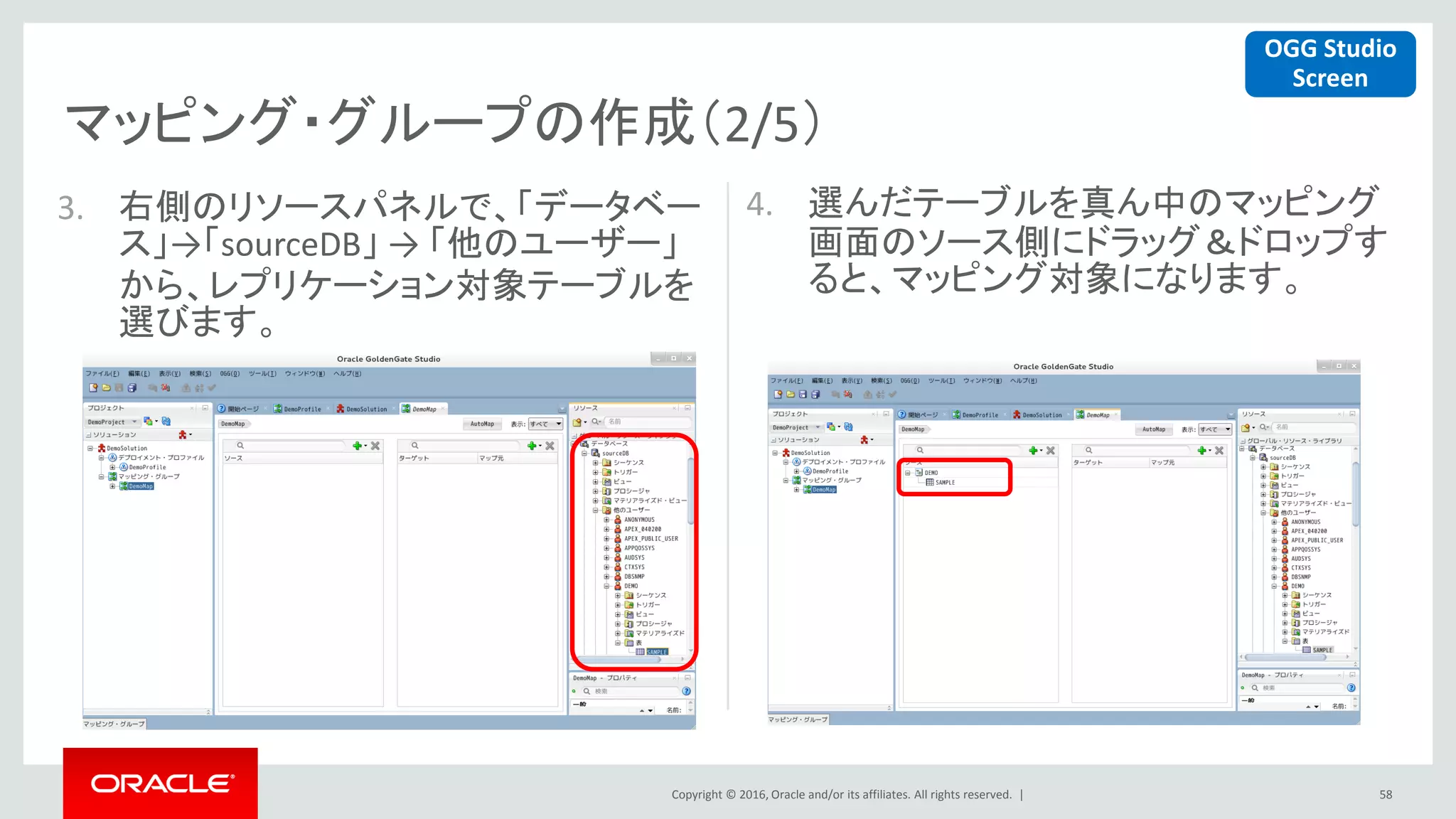The width and height of the screenshot is (1456, 819).
Task: Click gray X above ターゲット list, step 3 screenshot
Action: [x=550, y=446]
